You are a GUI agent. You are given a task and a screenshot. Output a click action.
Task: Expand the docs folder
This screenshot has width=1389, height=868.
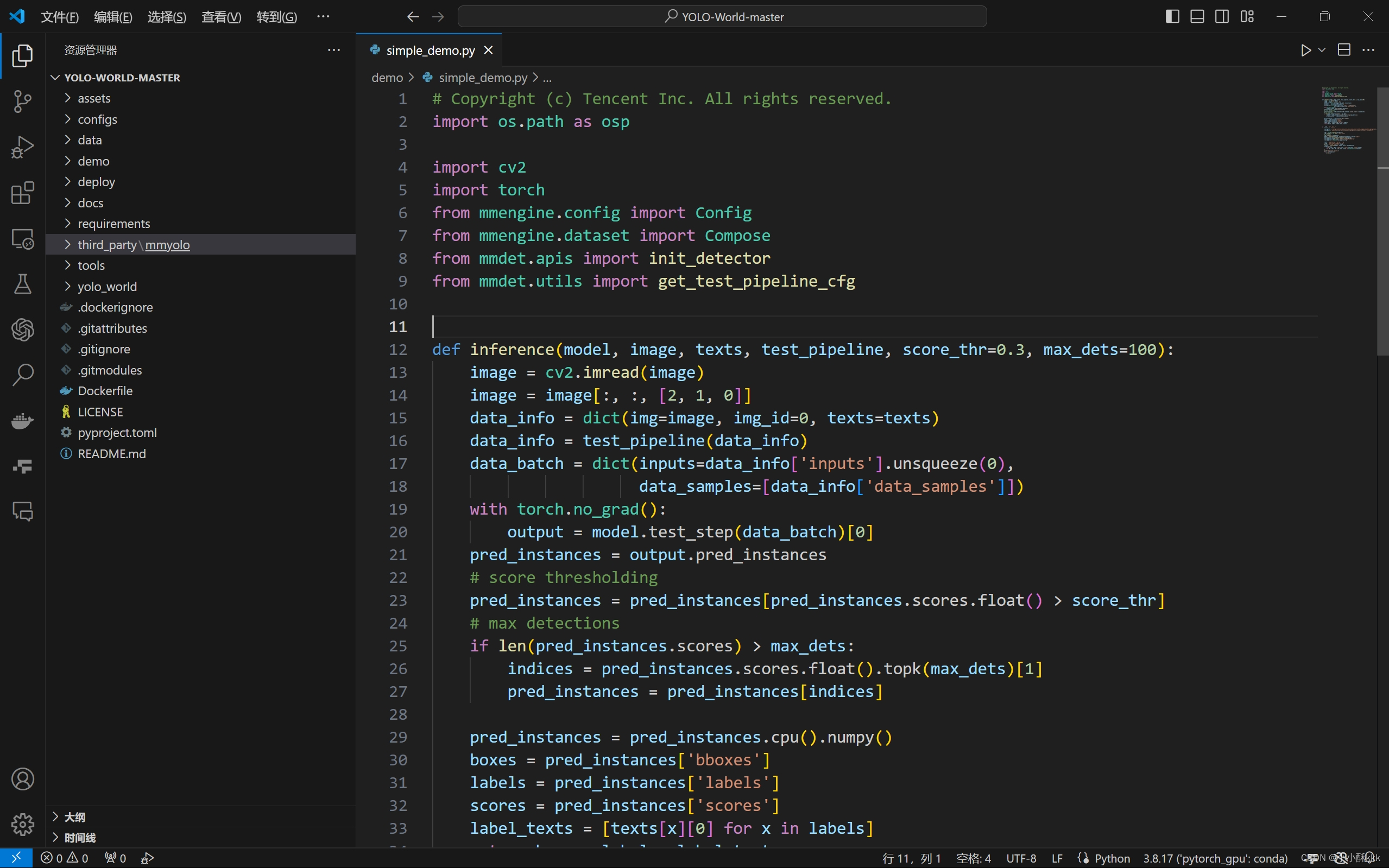point(200,202)
